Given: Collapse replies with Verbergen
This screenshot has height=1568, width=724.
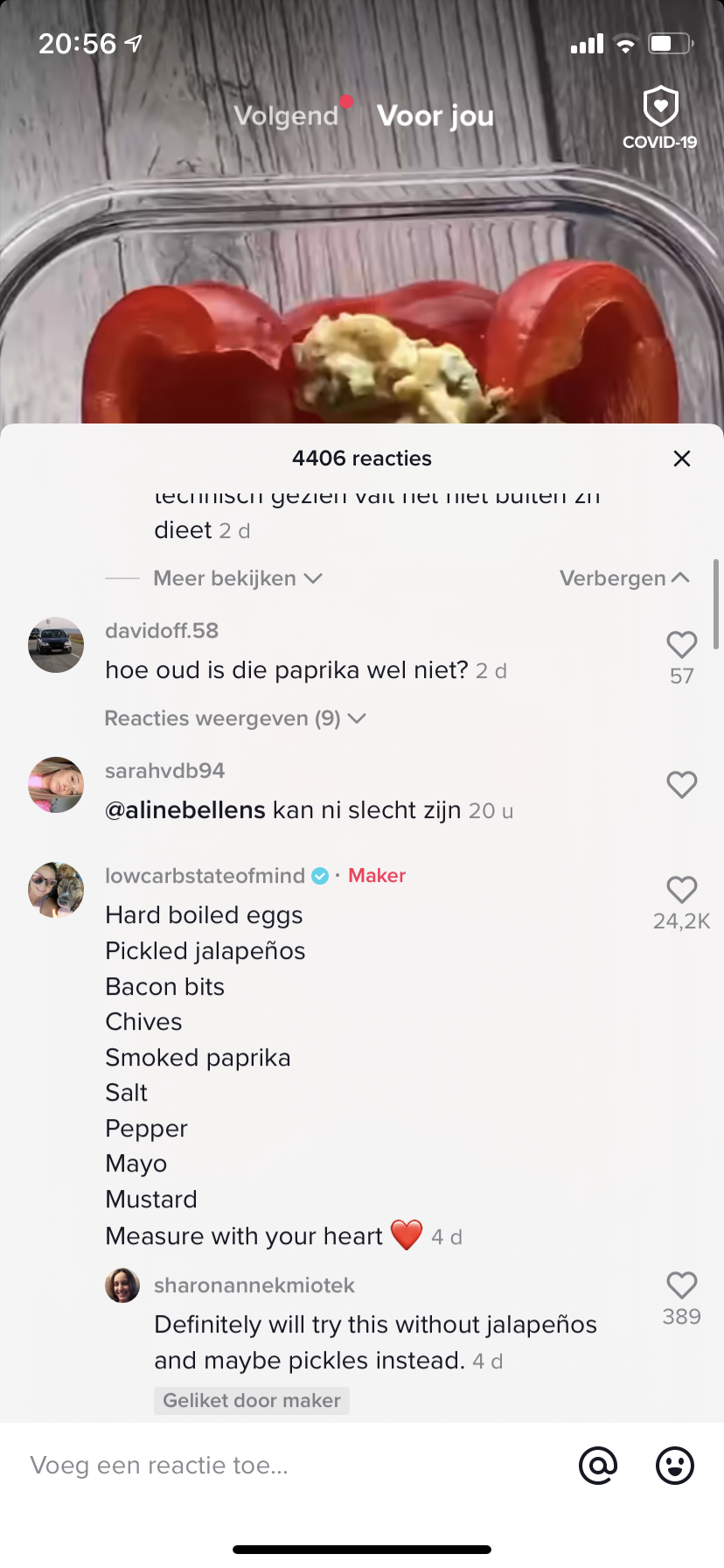Looking at the screenshot, I should click(624, 578).
